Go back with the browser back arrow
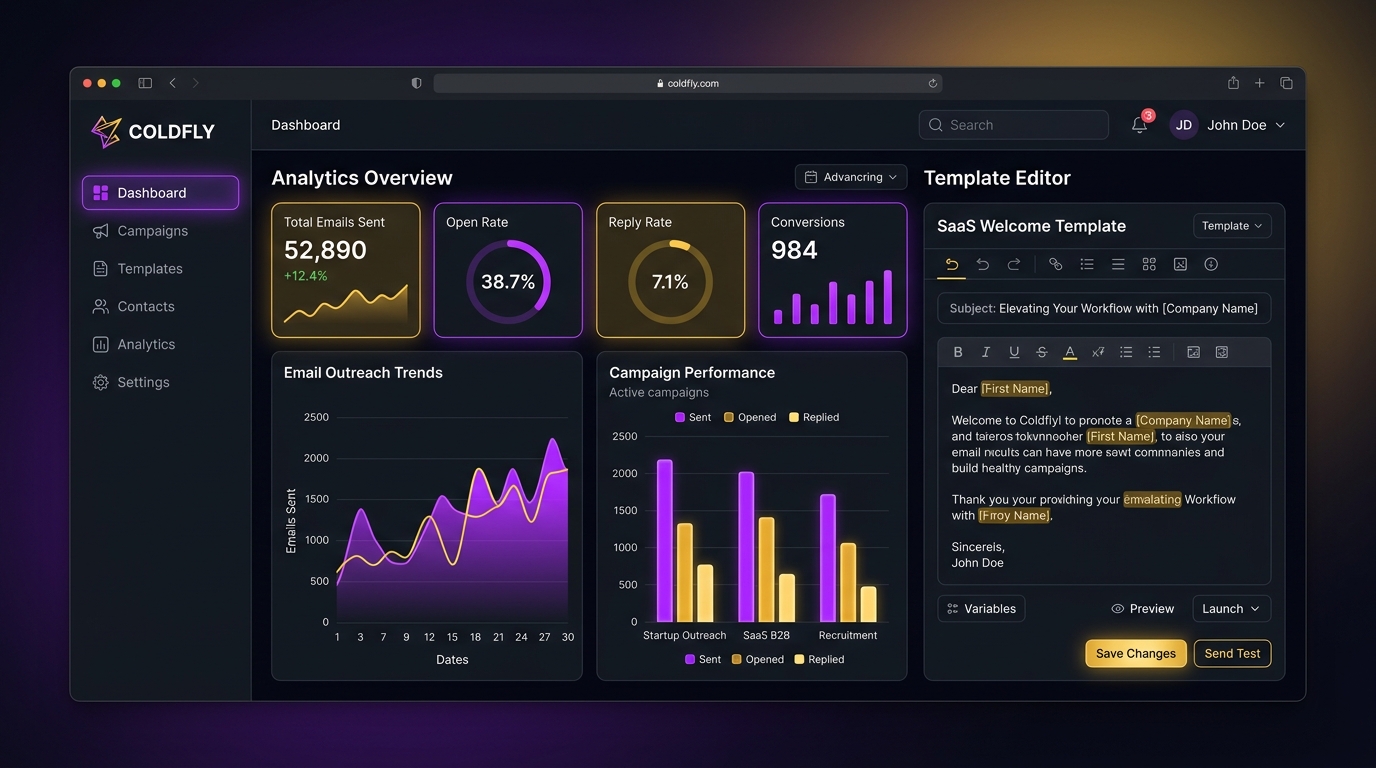Image resolution: width=1376 pixels, height=768 pixels. (x=173, y=83)
